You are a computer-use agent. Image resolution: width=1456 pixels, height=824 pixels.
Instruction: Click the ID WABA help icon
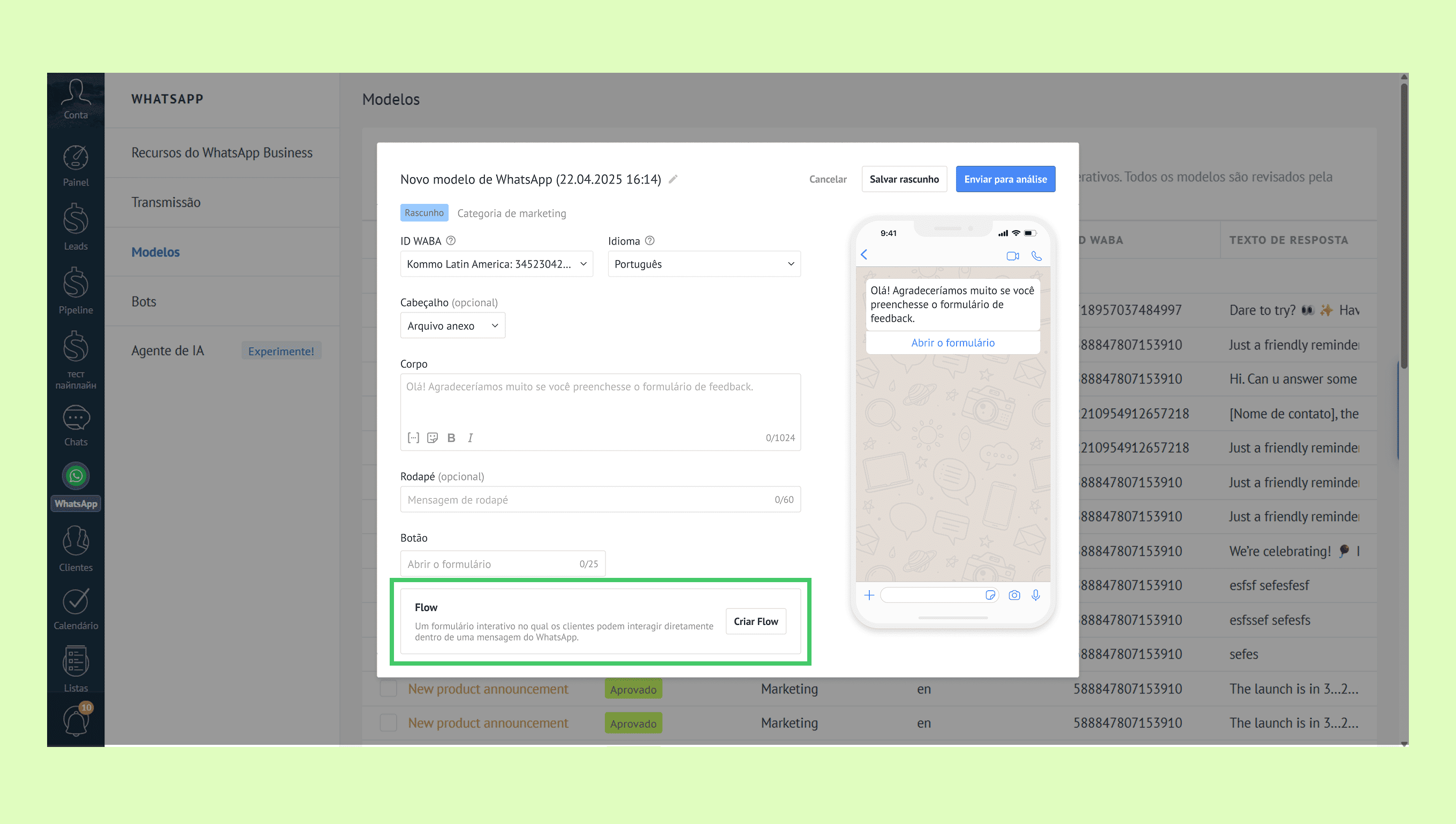click(x=451, y=241)
